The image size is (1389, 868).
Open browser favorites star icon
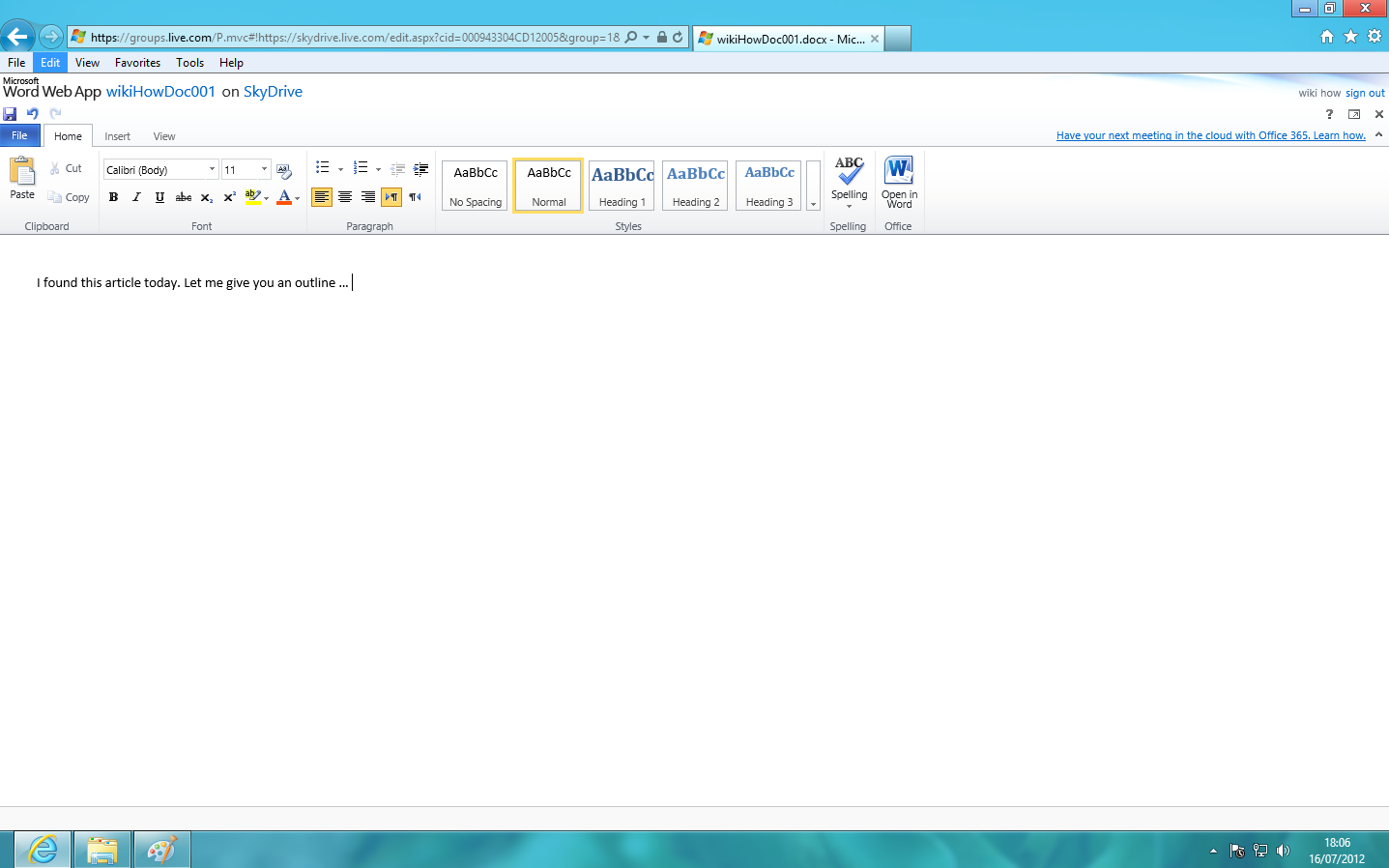[1350, 37]
